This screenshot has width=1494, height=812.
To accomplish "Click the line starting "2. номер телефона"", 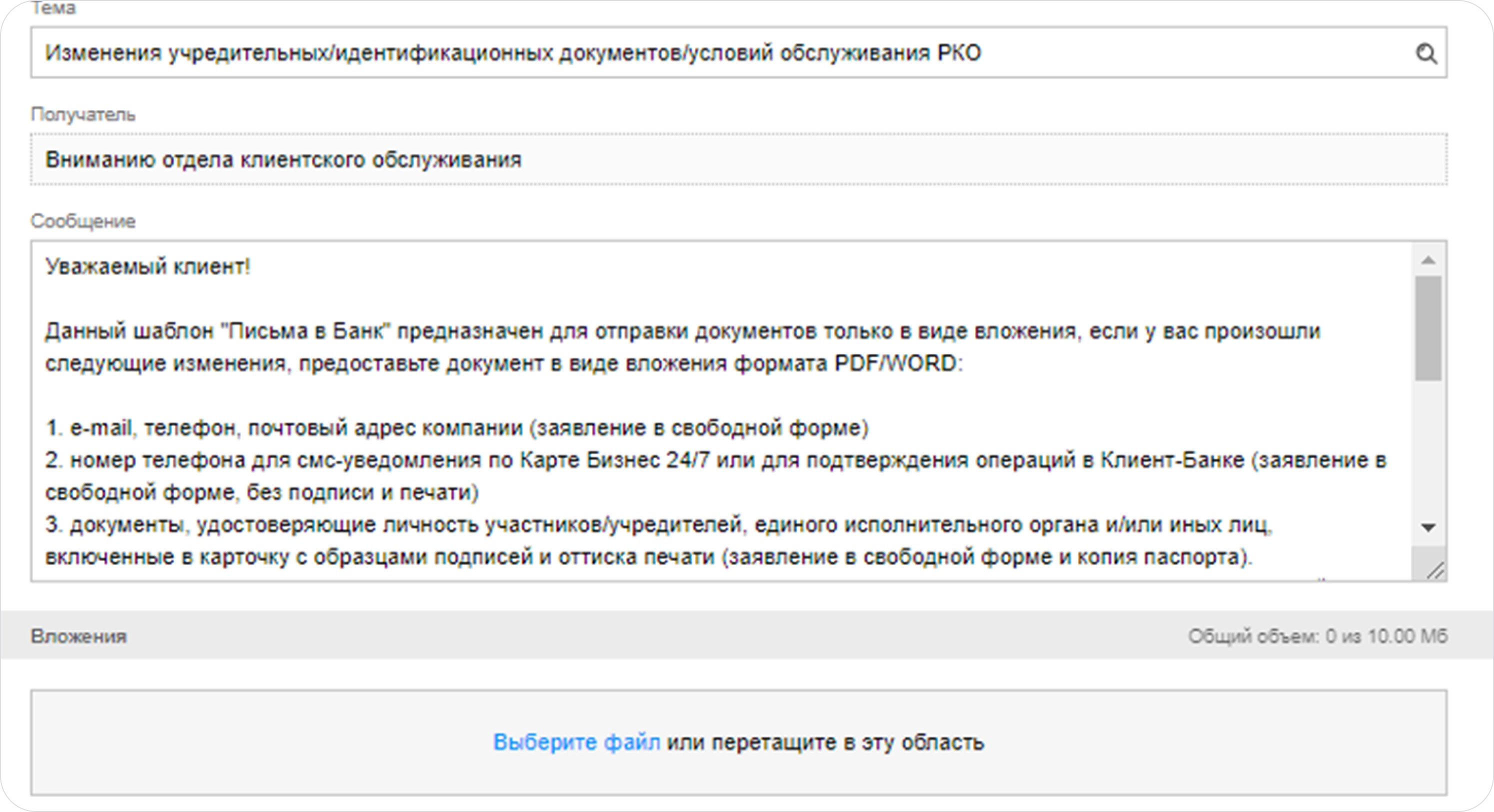I will pyautogui.click(x=715, y=460).
